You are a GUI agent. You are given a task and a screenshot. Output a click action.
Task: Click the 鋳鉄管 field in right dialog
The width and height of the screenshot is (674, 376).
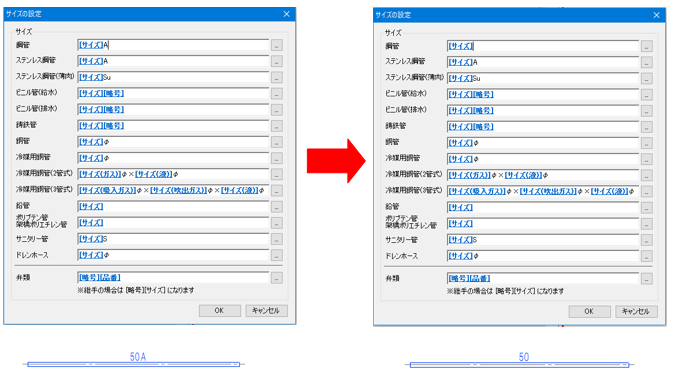pos(543,127)
